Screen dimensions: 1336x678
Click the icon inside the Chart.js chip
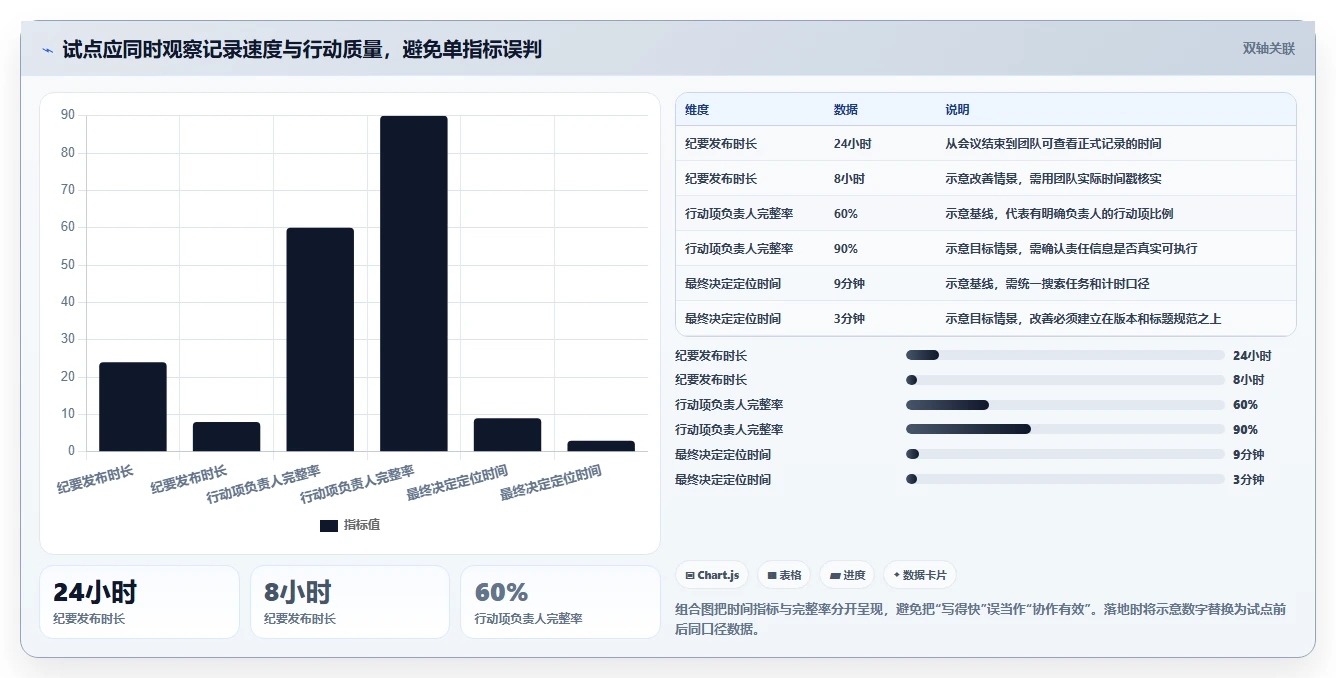tap(690, 575)
